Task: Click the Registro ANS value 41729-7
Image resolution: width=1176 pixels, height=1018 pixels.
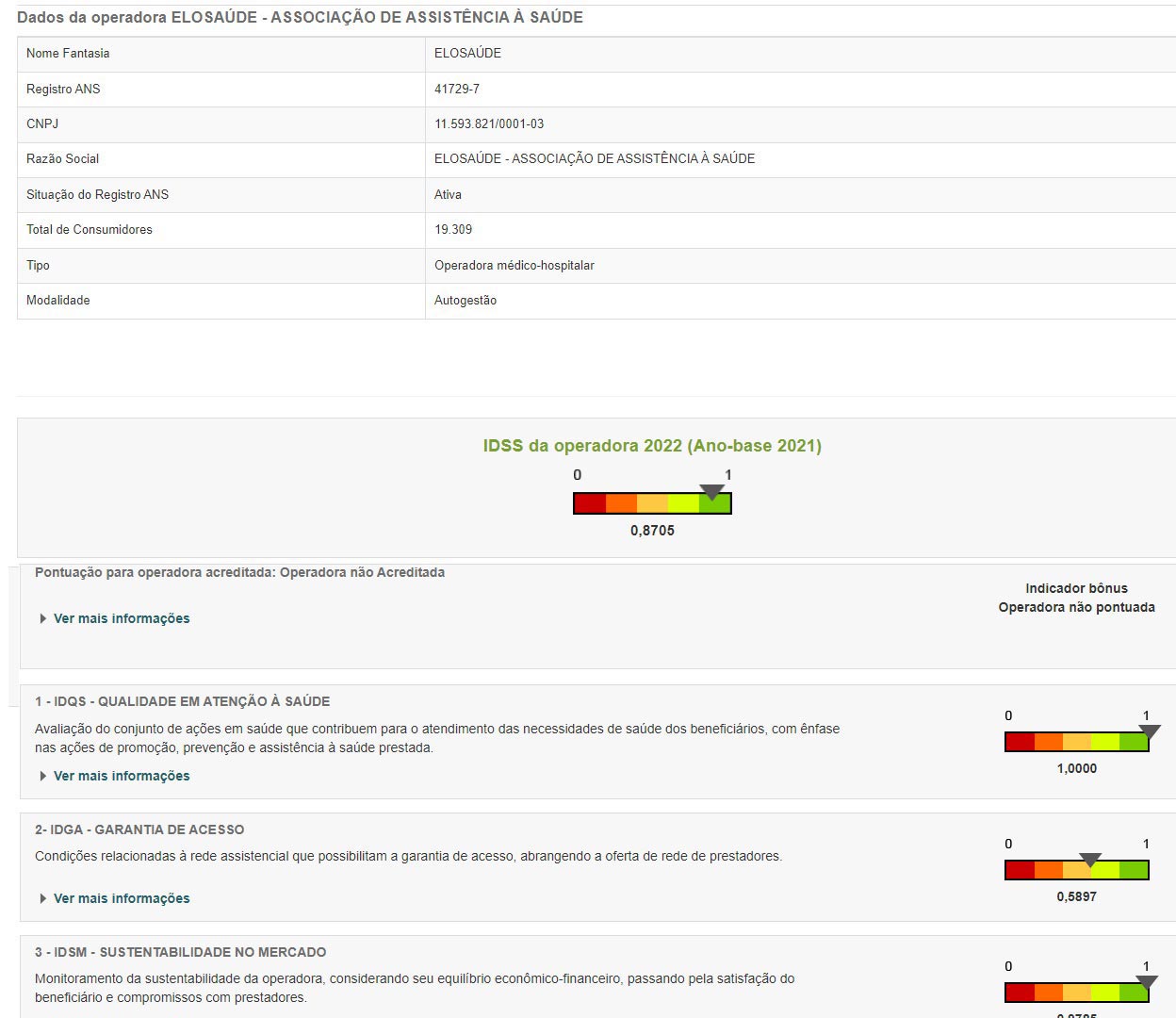Action: [x=457, y=89]
